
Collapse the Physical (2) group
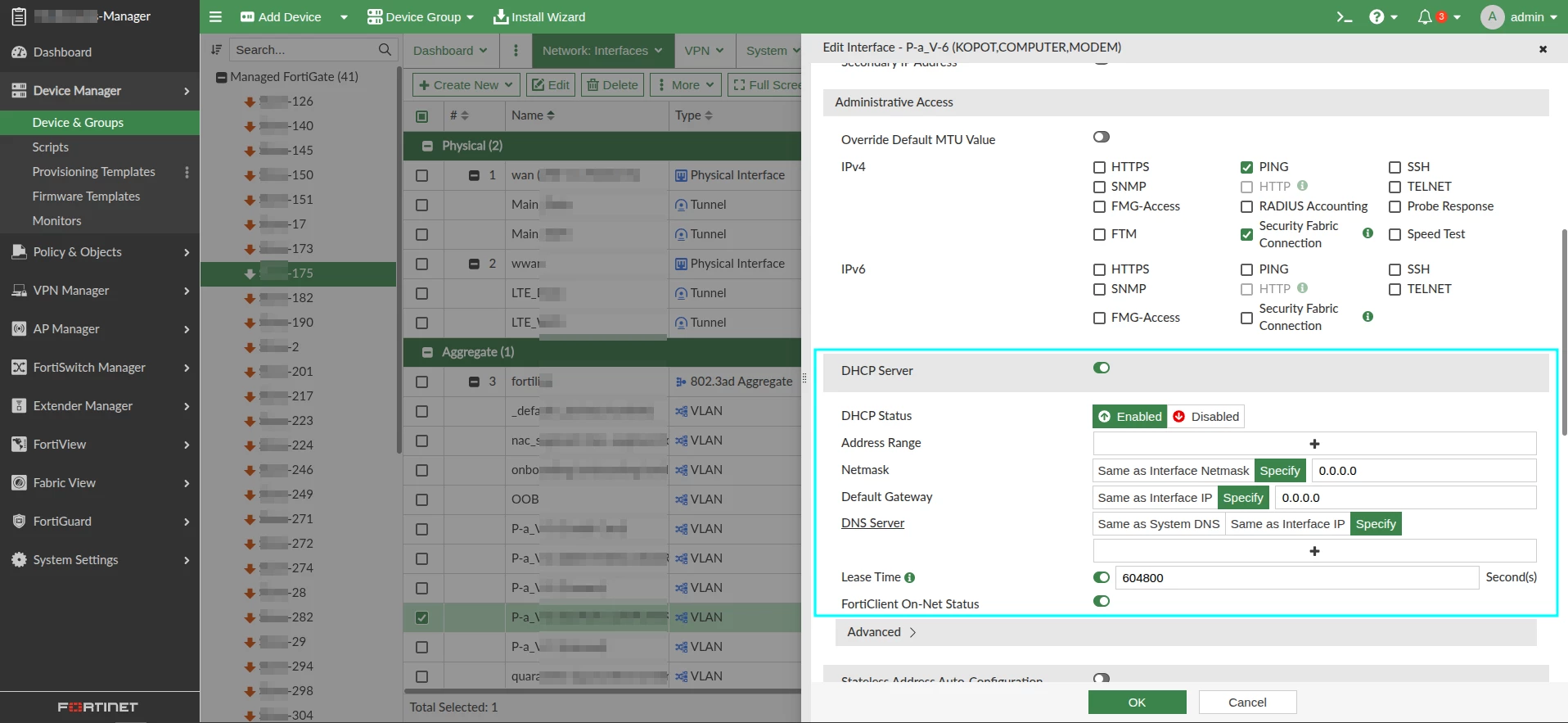point(426,146)
